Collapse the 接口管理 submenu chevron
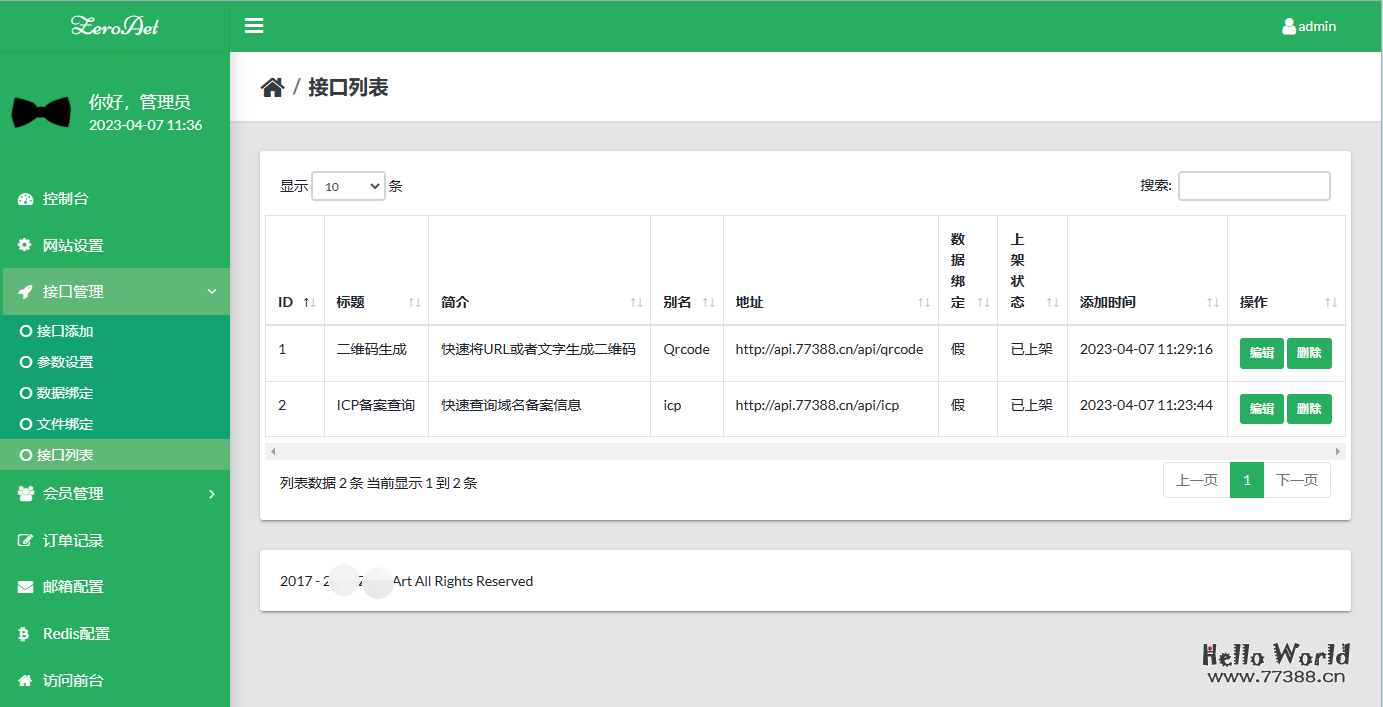1383x707 pixels. click(x=211, y=291)
